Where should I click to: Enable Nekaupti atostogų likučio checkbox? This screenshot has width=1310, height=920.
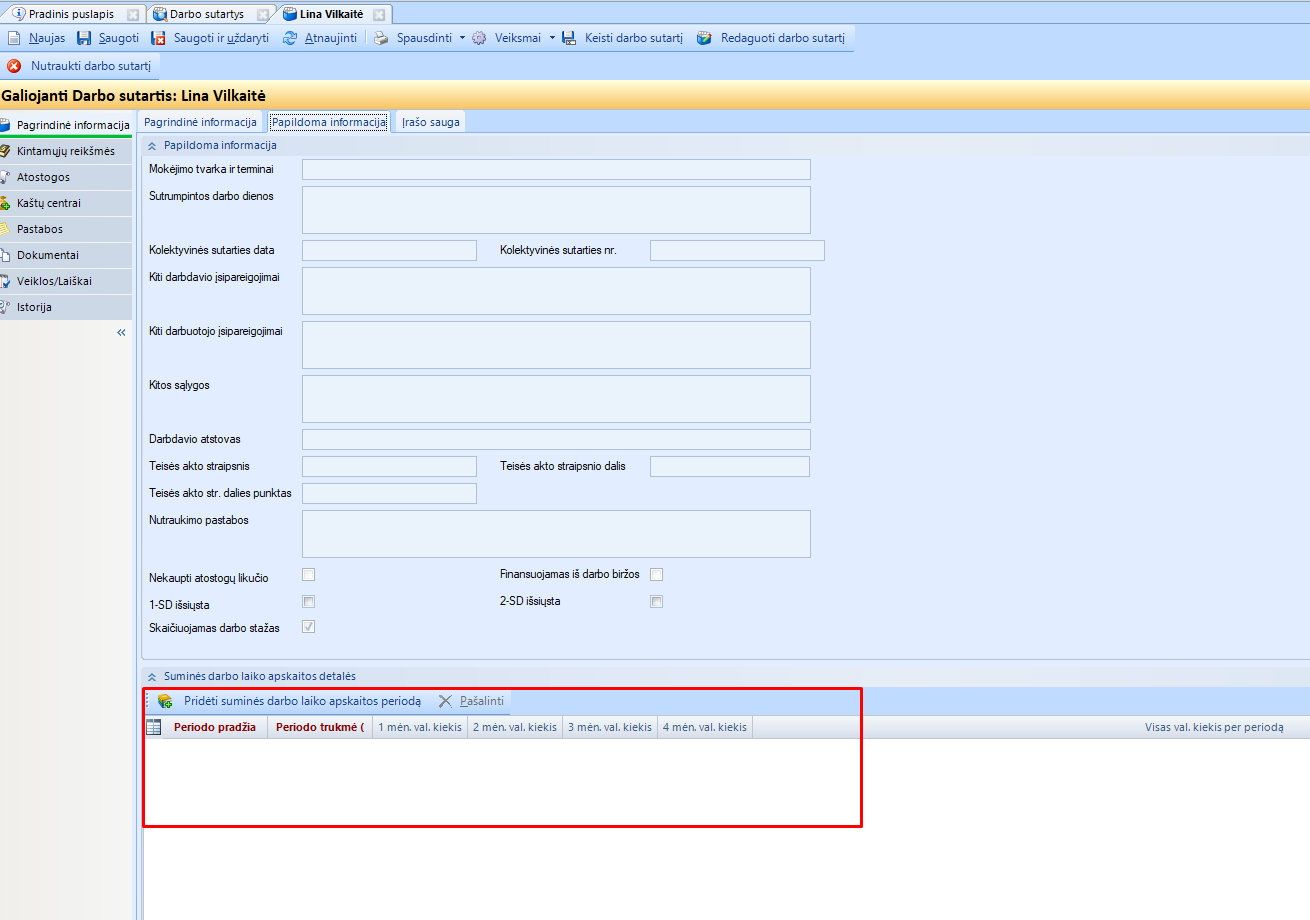(x=309, y=574)
